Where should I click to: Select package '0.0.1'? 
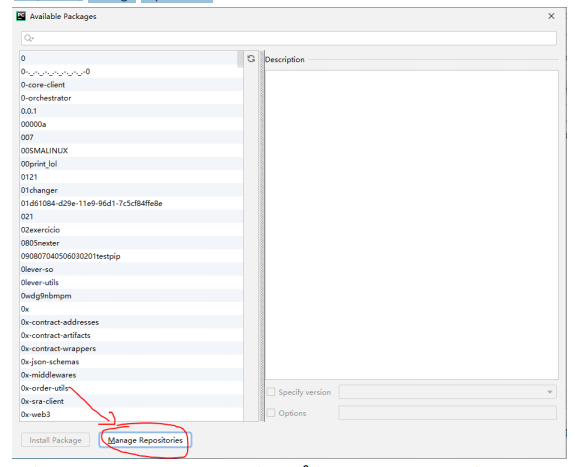[131, 111]
